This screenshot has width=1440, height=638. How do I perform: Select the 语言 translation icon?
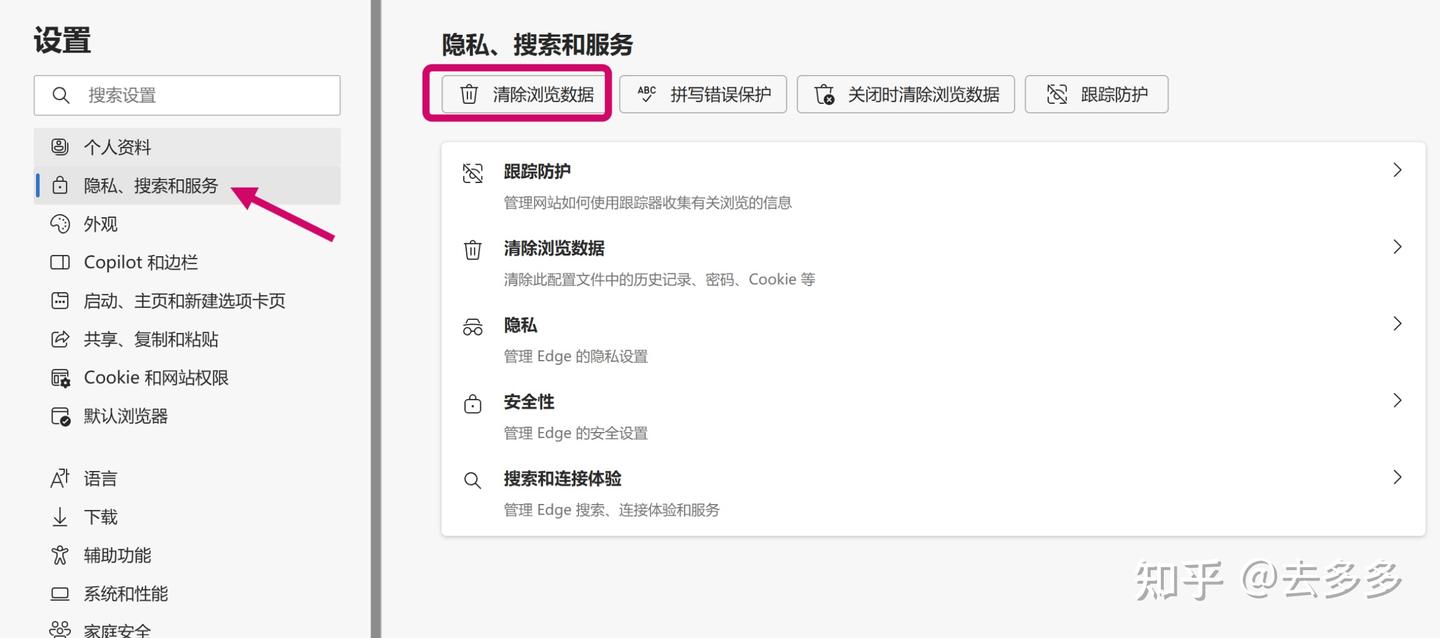pos(58,478)
